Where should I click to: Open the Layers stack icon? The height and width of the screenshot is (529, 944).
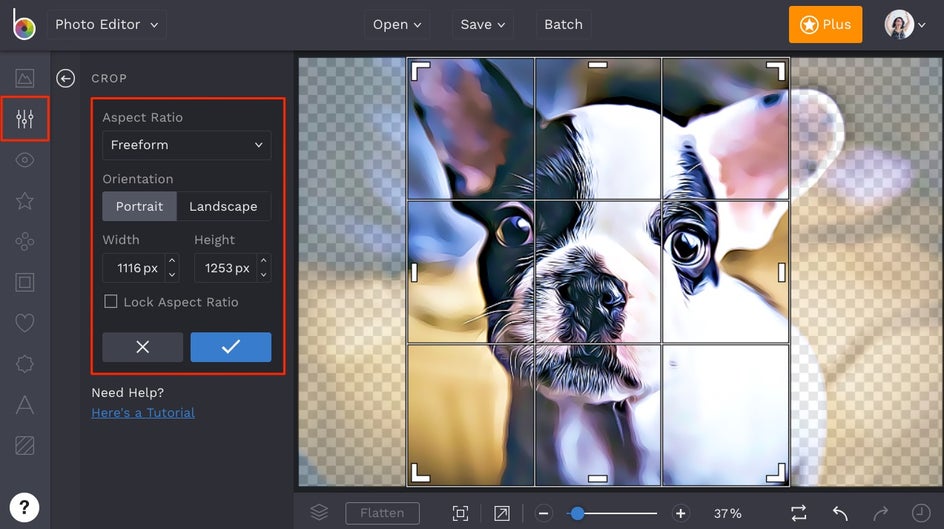coord(319,513)
